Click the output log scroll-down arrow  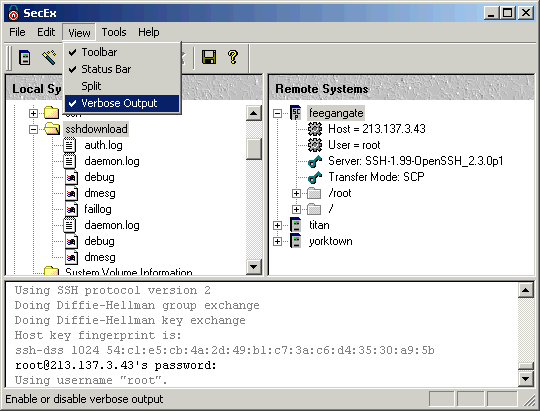(526, 379)
